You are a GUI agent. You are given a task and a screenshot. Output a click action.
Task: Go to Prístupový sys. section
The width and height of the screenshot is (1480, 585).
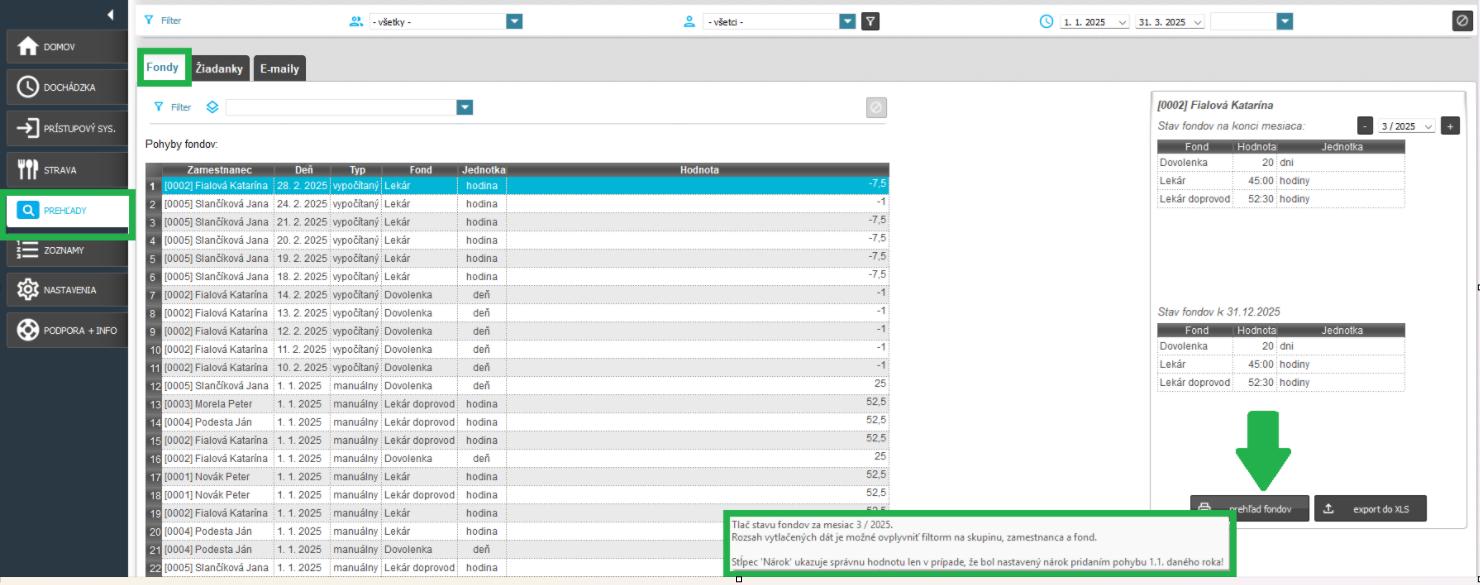click(x=66, y=129)
